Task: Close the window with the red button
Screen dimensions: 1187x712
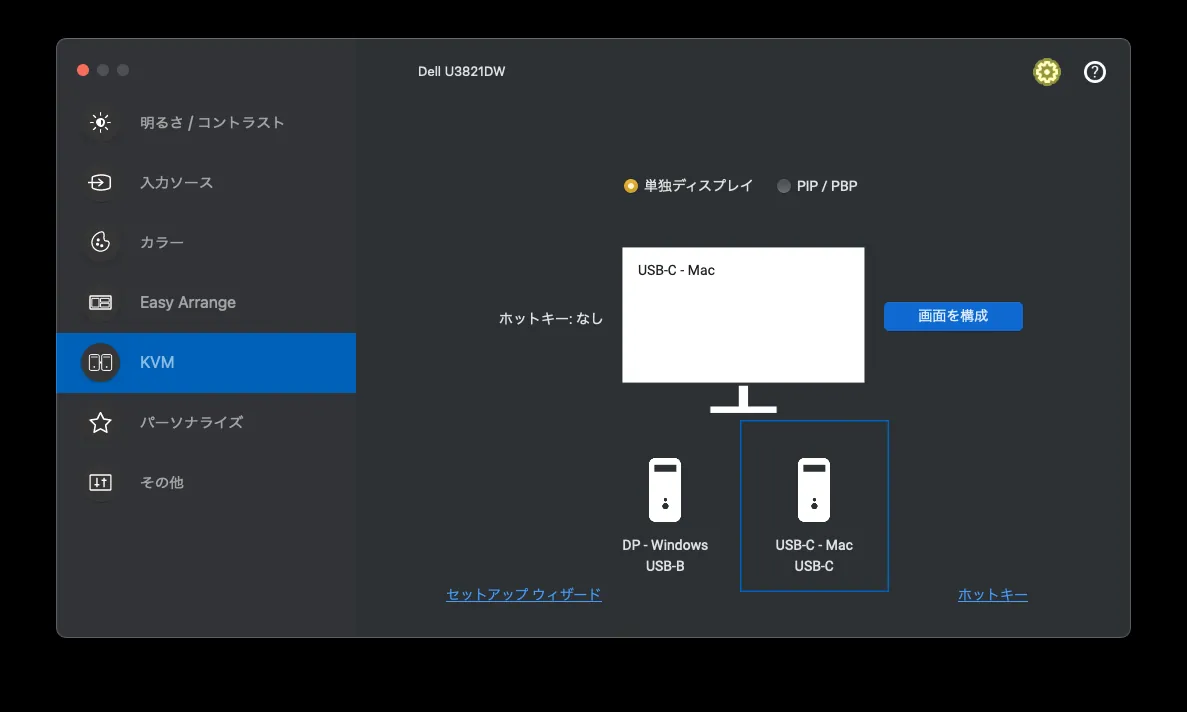Action: pyautogui.click(x=83, y=70)
